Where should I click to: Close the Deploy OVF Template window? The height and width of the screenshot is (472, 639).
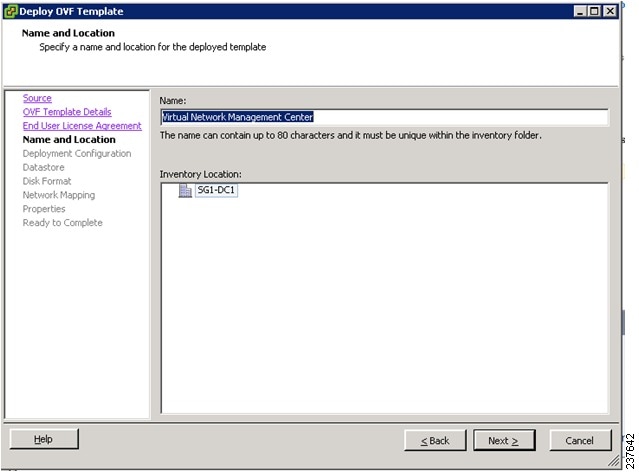coord(610,11)
